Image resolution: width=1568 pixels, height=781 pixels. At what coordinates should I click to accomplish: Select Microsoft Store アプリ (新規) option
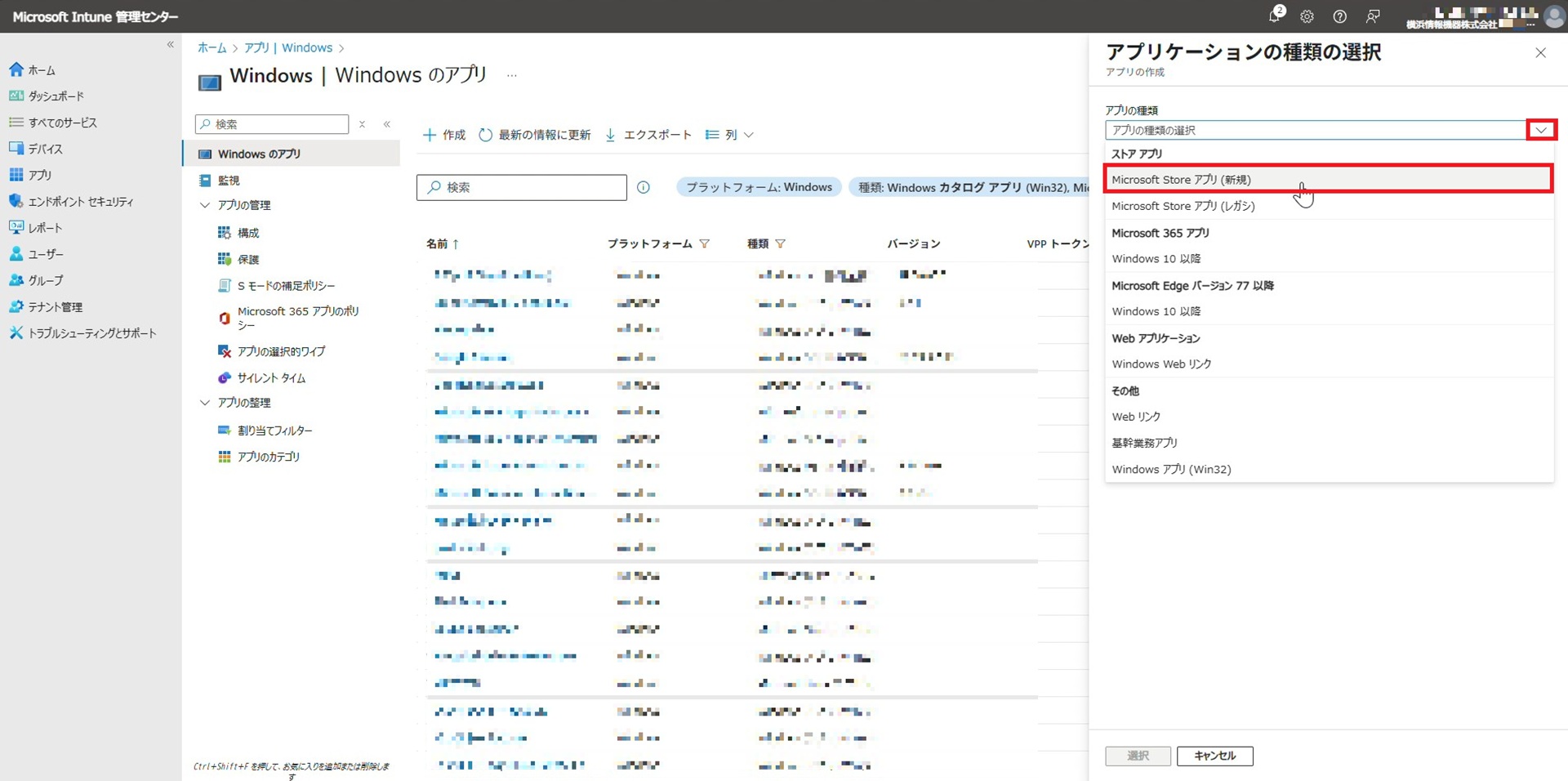[x=1181, y=180]
